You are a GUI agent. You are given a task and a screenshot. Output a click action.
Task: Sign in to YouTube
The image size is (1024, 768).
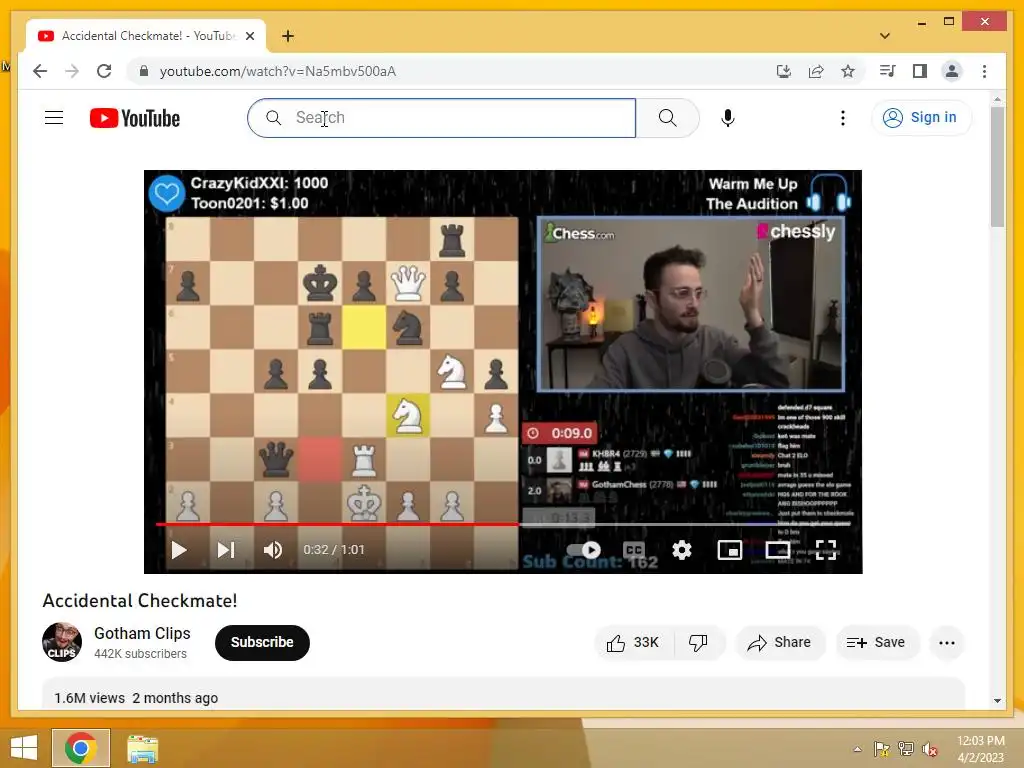pyautogui.click(x=921, y=118)
